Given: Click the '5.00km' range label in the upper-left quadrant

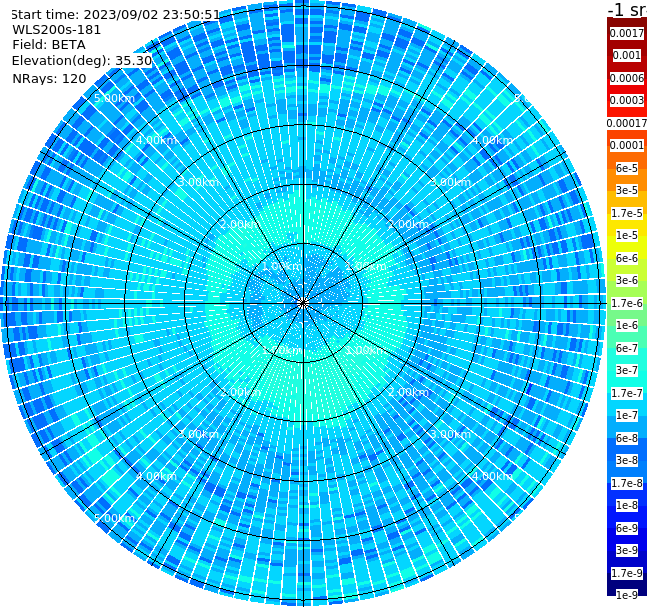Looking at the screenshot, I should pyautogui.click(x=114, y=99).
